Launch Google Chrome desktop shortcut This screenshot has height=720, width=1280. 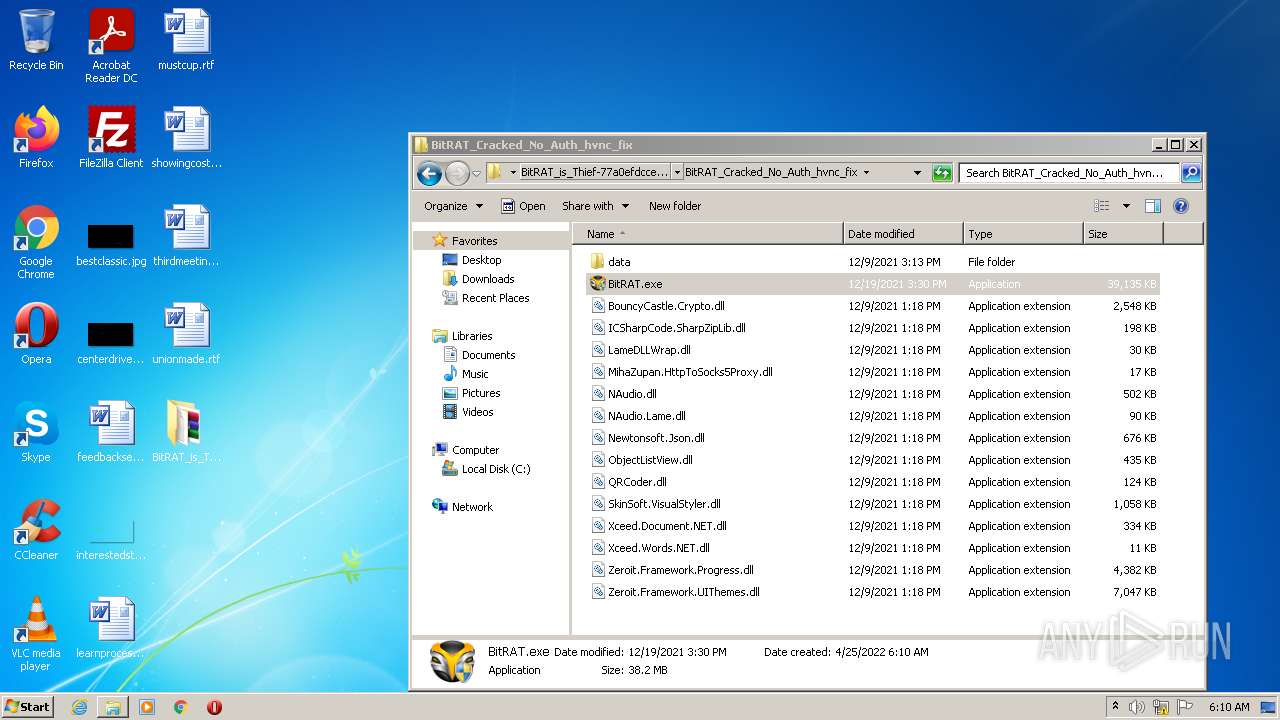click(36, 242)
